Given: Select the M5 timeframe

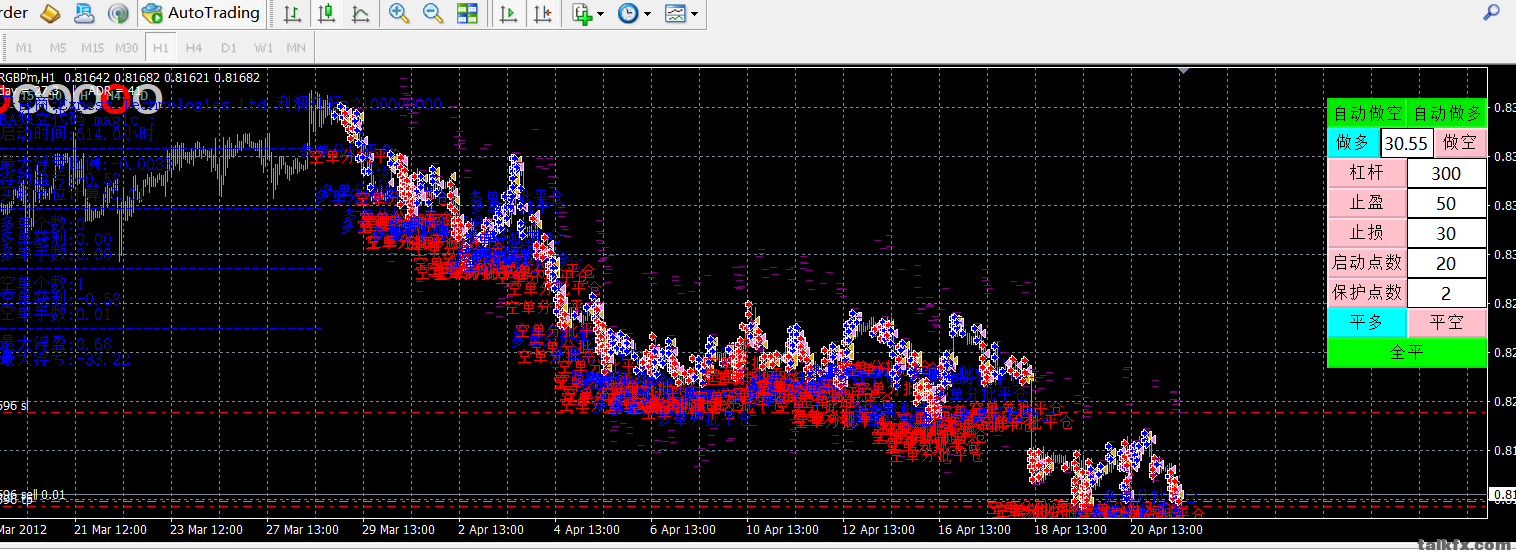Looking at the screenshot, I should [x=58, y=47].
